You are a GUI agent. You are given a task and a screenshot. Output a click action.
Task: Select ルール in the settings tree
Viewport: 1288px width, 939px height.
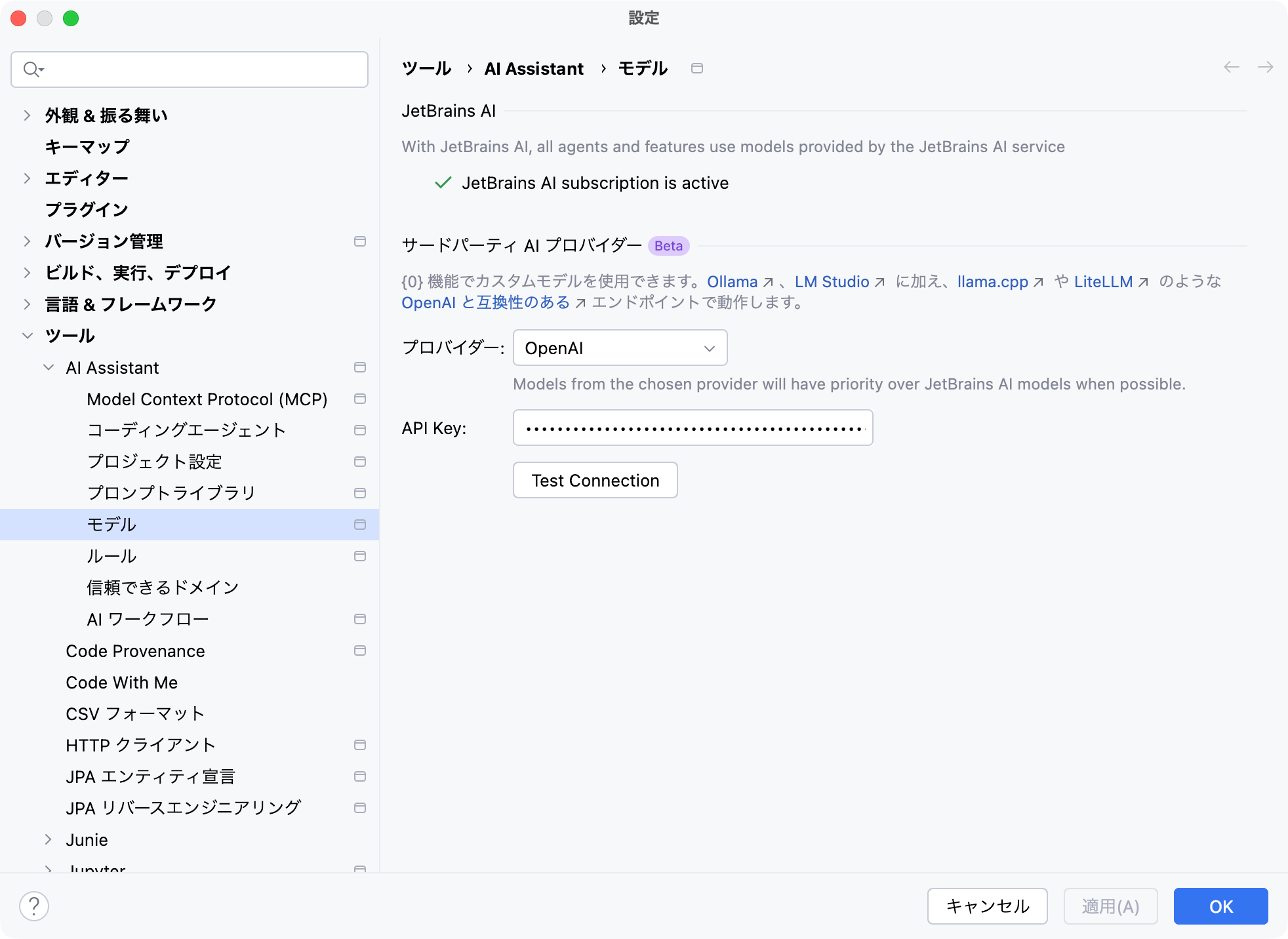(x=111, y=556)
